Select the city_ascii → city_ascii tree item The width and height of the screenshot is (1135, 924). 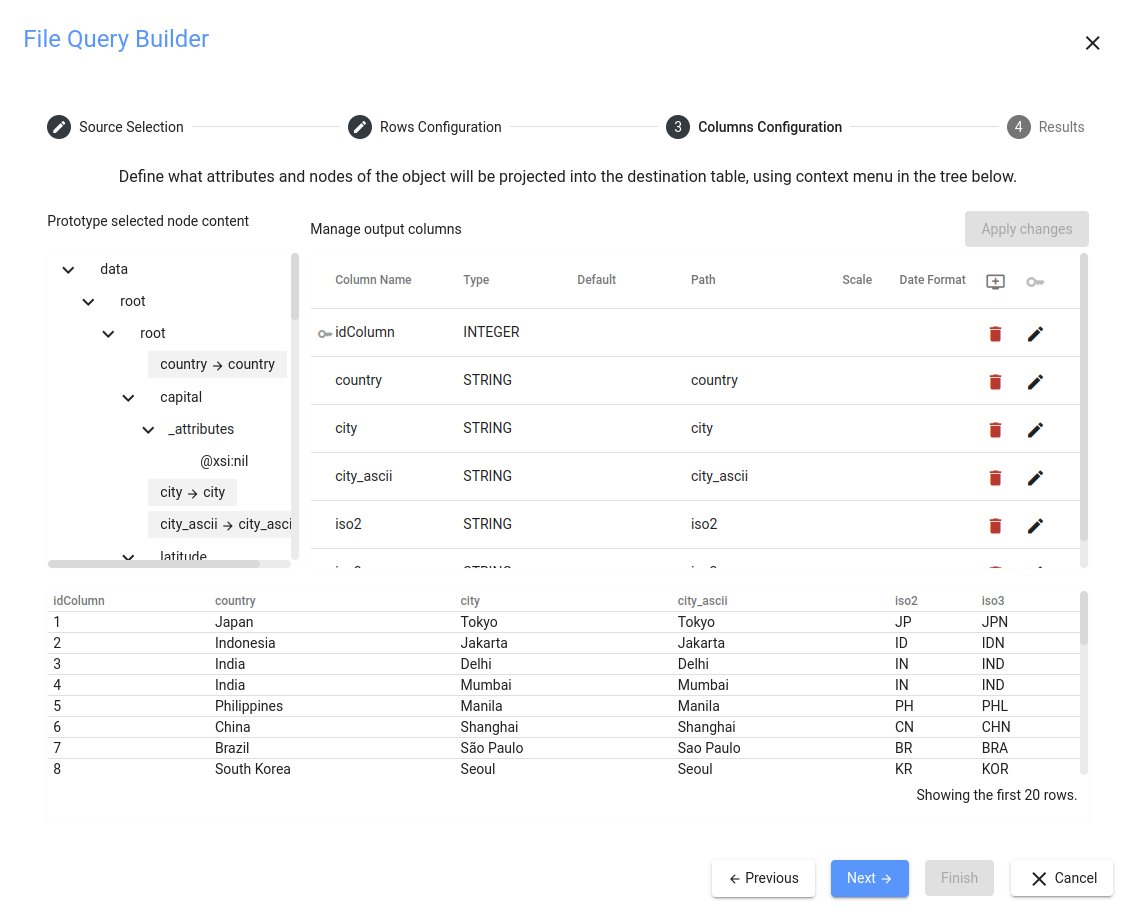[x=225, y=524]
